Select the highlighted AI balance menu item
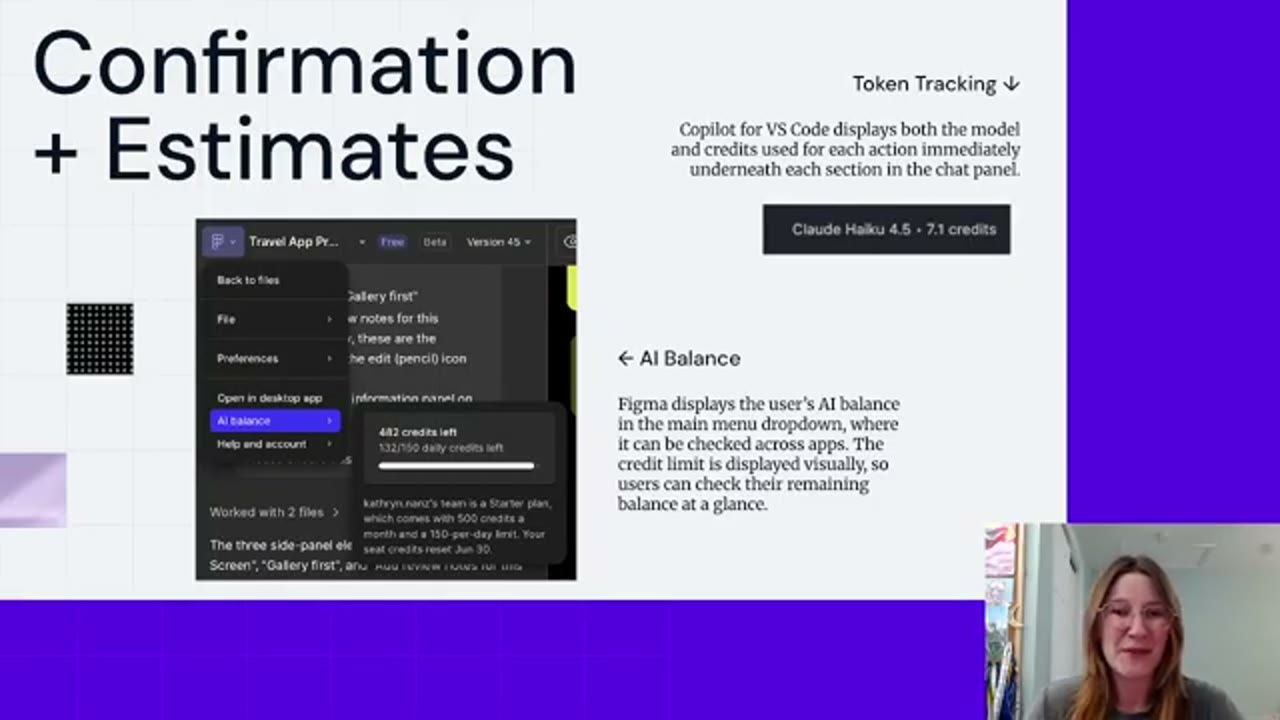The height and width of the screenshot is (720, 1280). click(275, 421)
